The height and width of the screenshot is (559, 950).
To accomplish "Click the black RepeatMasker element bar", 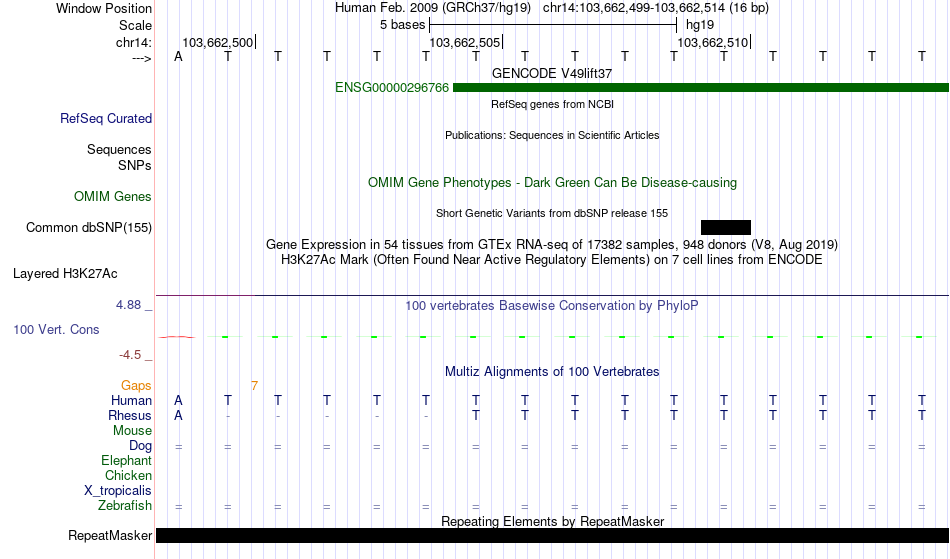I will pyautogui.click(x=553, y=535).
